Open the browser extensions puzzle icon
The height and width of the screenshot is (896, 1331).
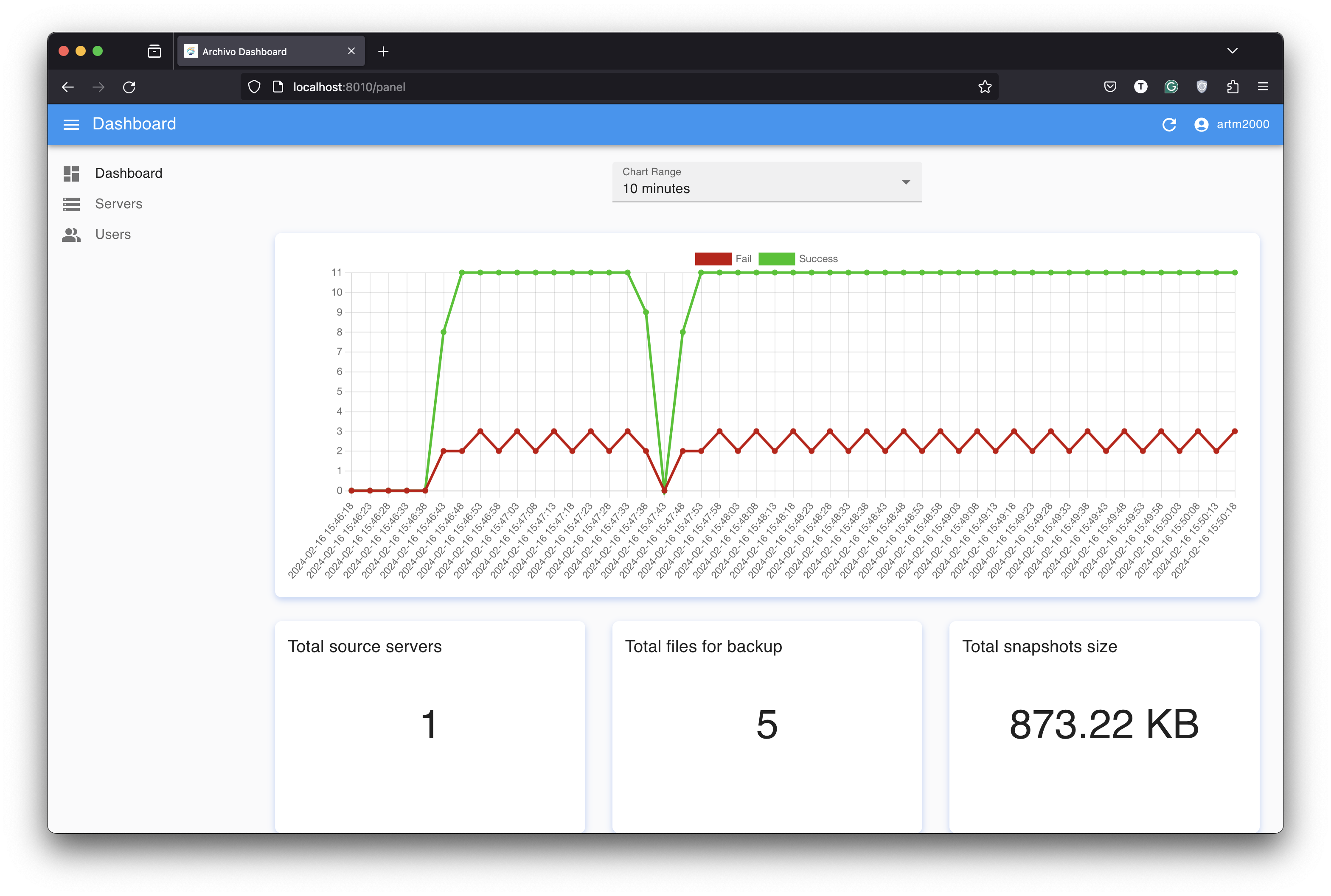coord(1233,87)
